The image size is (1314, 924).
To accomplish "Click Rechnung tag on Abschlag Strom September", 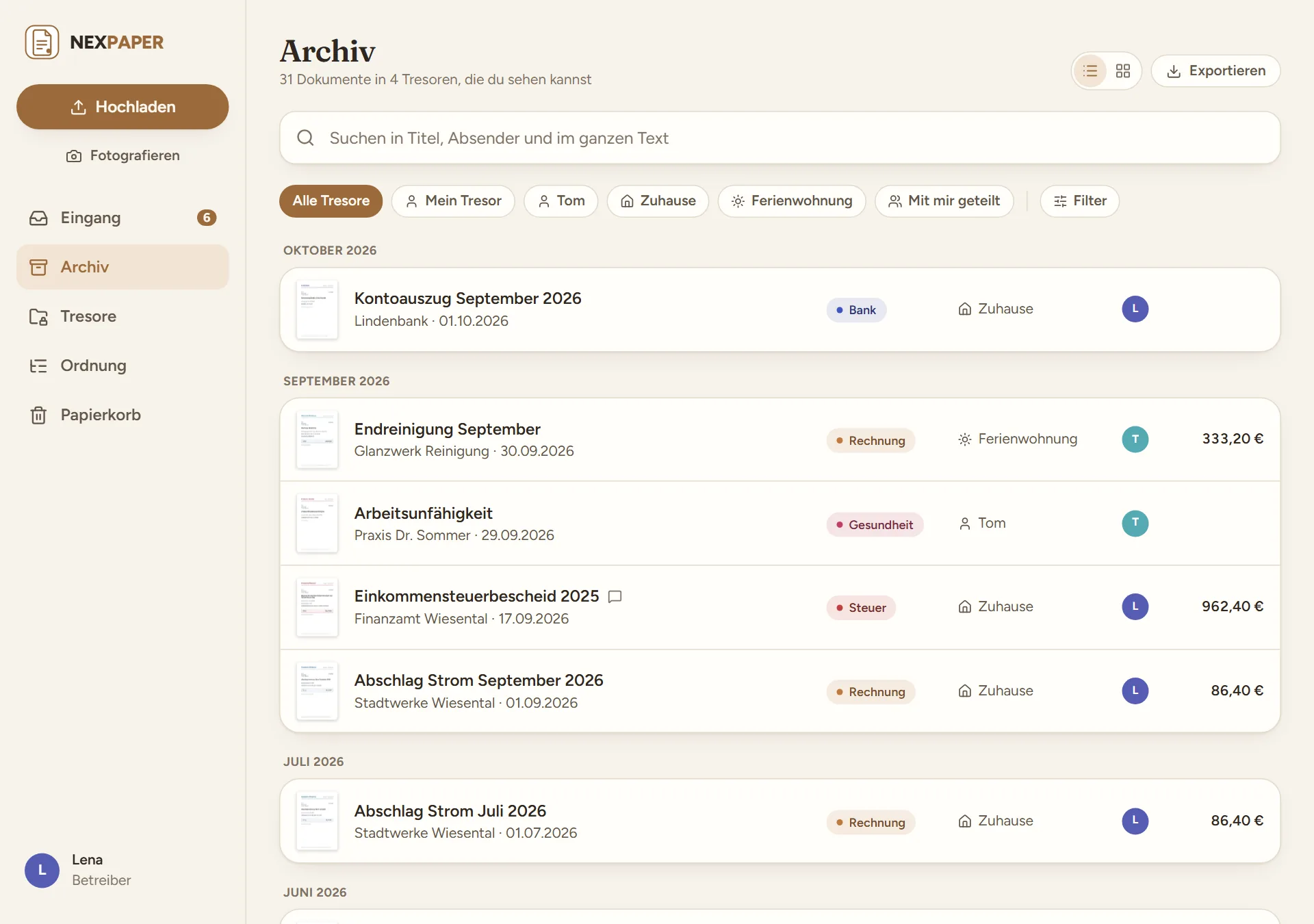I will pos(871,692).
